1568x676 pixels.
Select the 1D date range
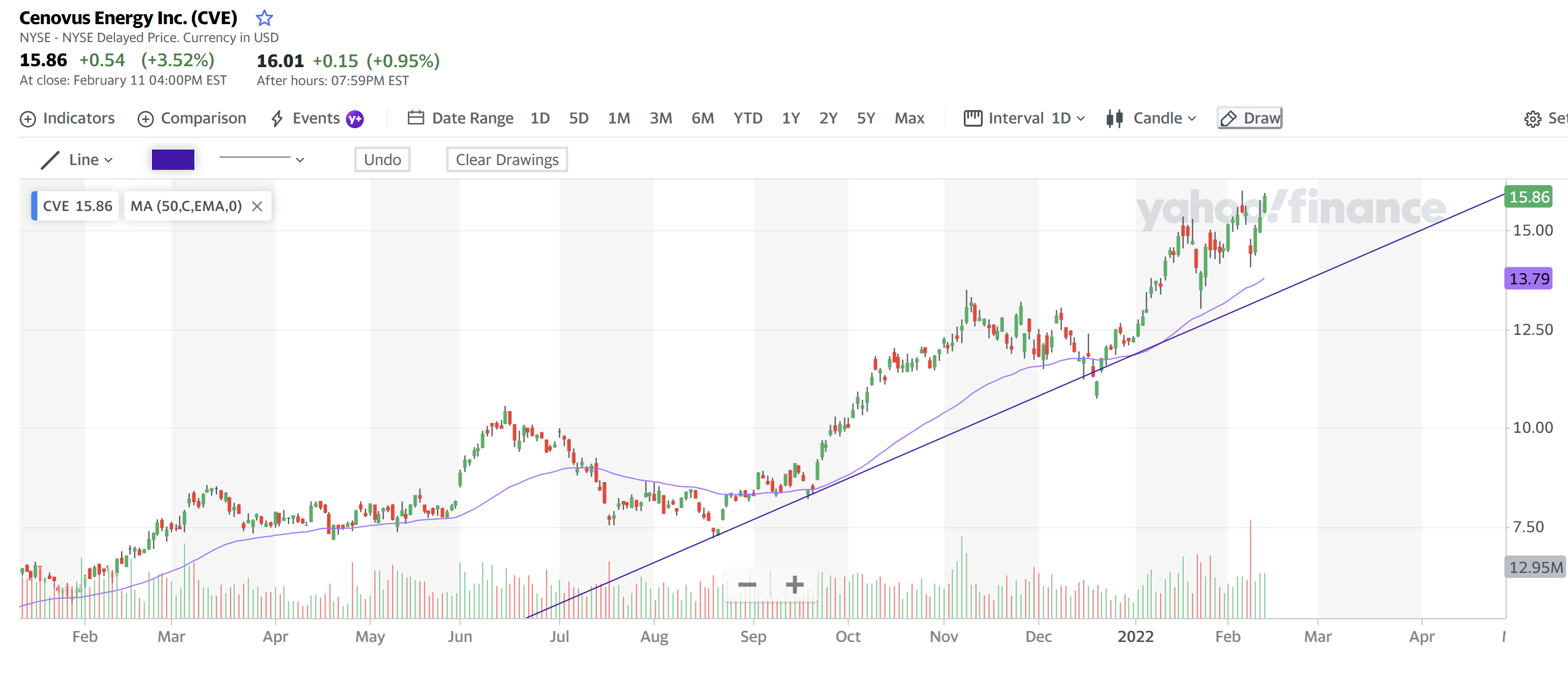540,118
